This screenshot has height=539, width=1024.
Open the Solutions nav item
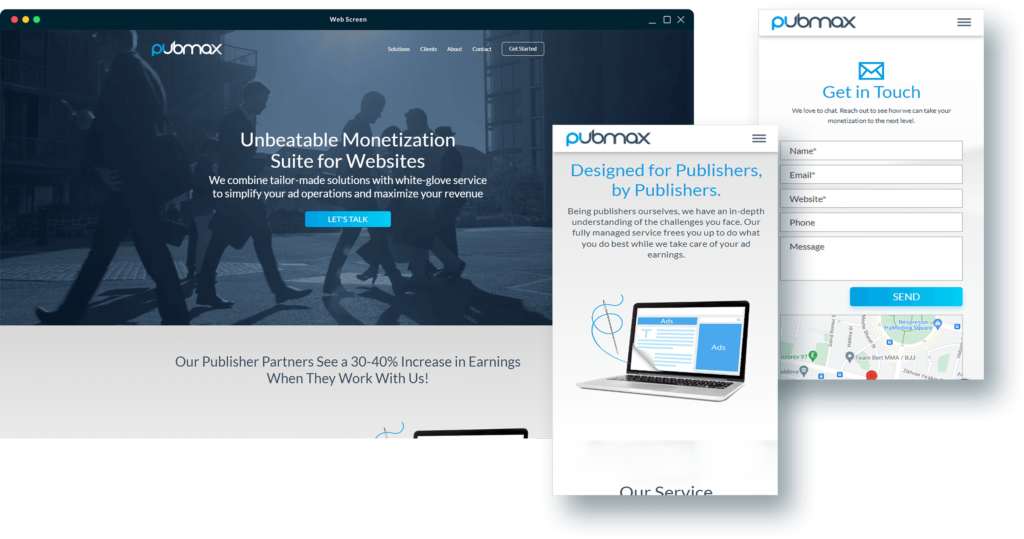tap(398, 49)
